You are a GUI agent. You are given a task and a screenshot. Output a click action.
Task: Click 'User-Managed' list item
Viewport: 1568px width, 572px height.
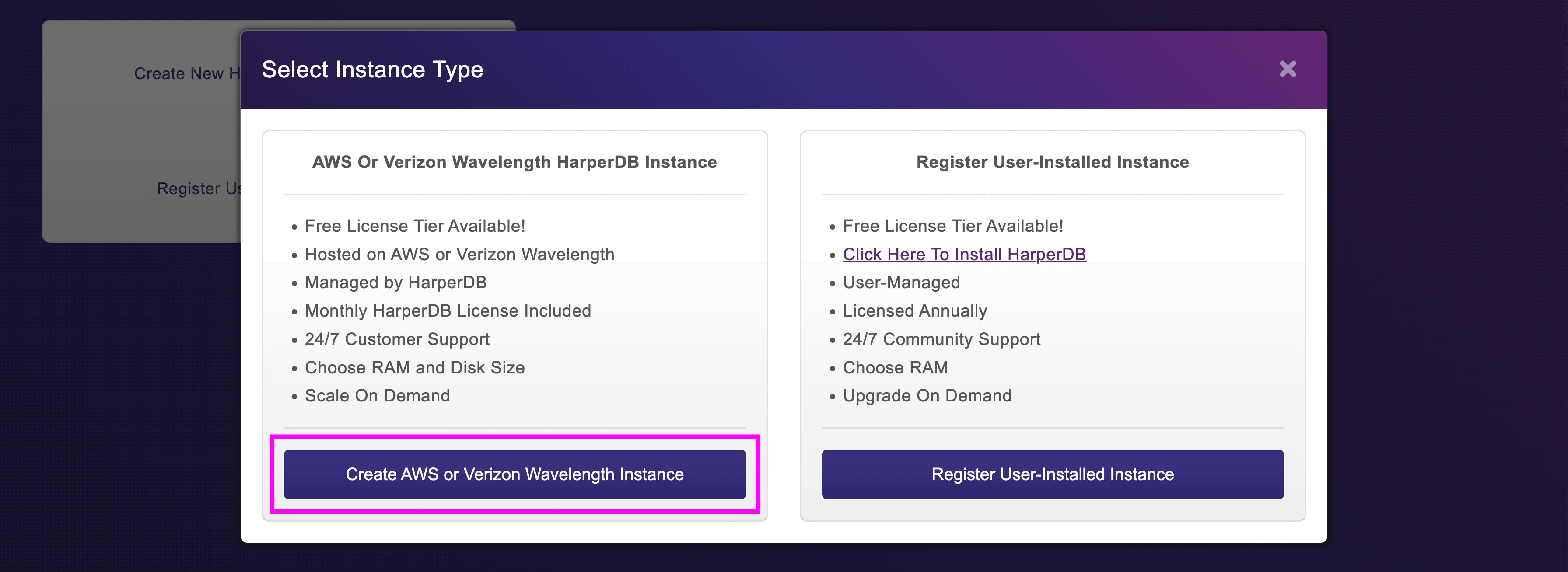coord(902,283)
